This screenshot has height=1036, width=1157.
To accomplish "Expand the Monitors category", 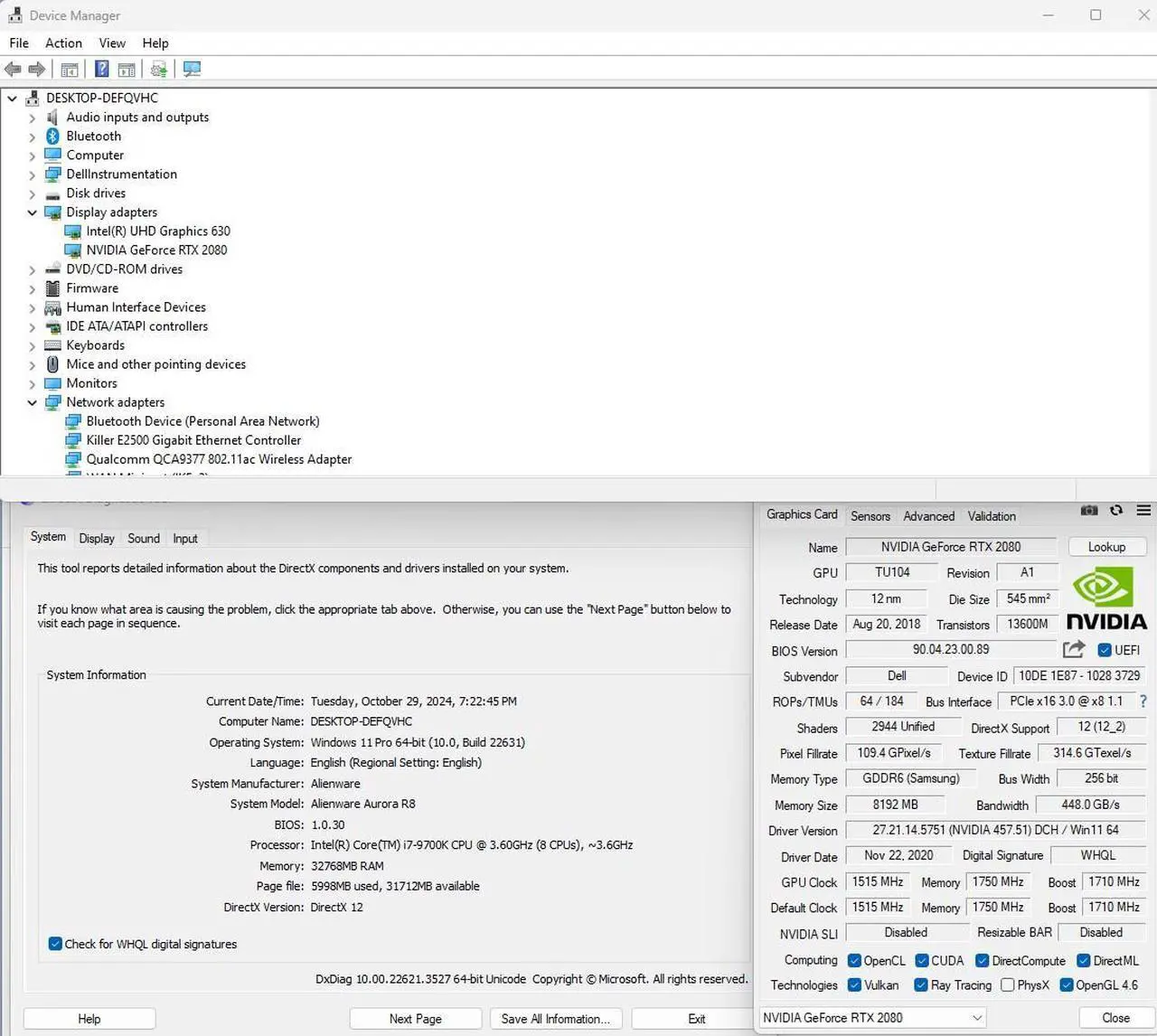I will (33, 383).
